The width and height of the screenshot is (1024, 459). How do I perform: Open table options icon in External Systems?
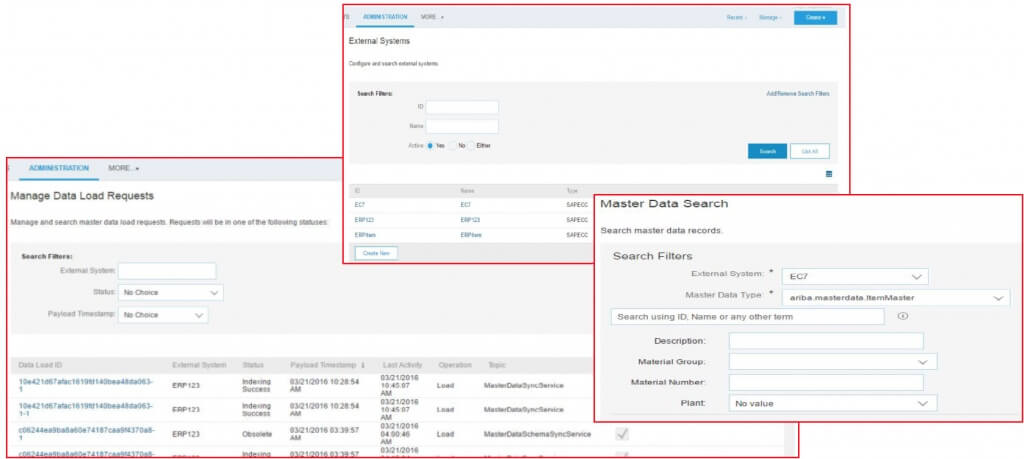[829, 174]
